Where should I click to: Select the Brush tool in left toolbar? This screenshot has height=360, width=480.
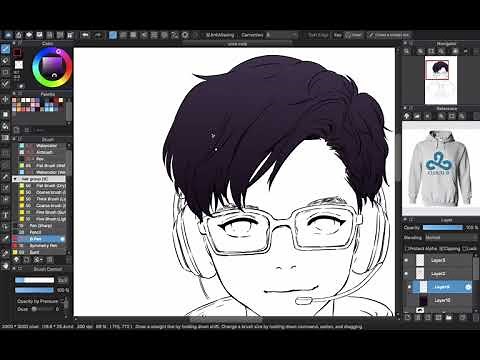(5, 49)
